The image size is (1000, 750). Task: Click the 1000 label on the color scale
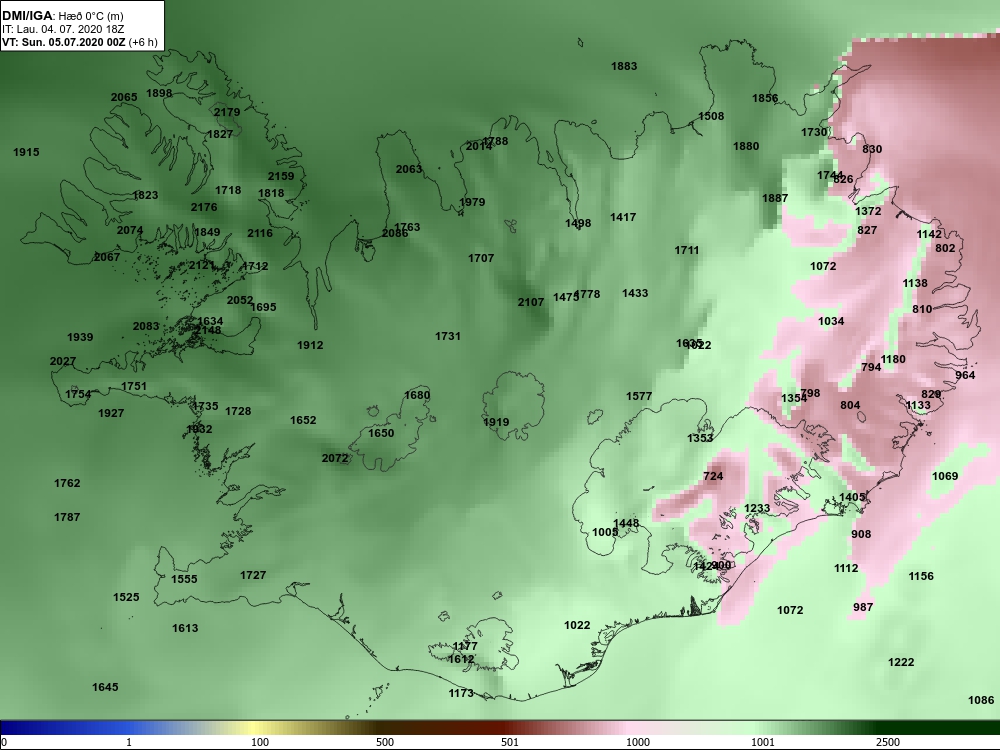coord(638,742)
